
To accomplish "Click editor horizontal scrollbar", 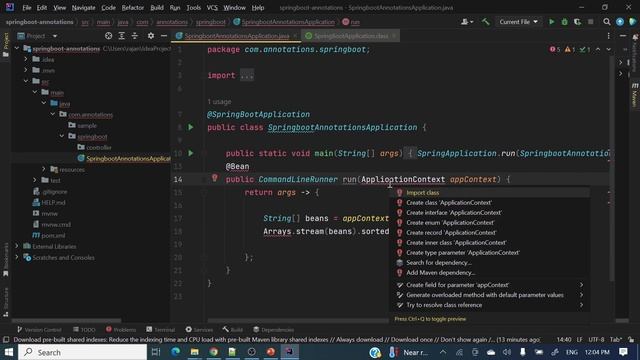I will click(298, 321).
